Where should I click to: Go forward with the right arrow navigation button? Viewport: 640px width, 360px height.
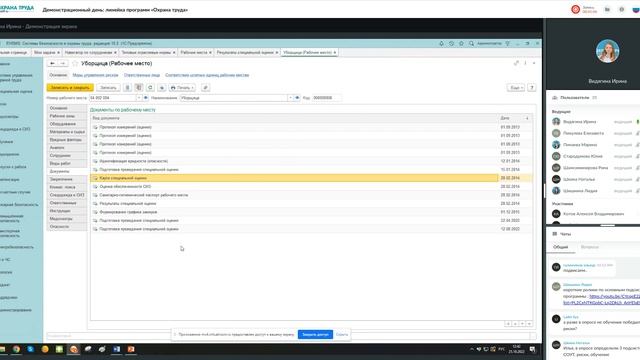(x=62, y=63)
